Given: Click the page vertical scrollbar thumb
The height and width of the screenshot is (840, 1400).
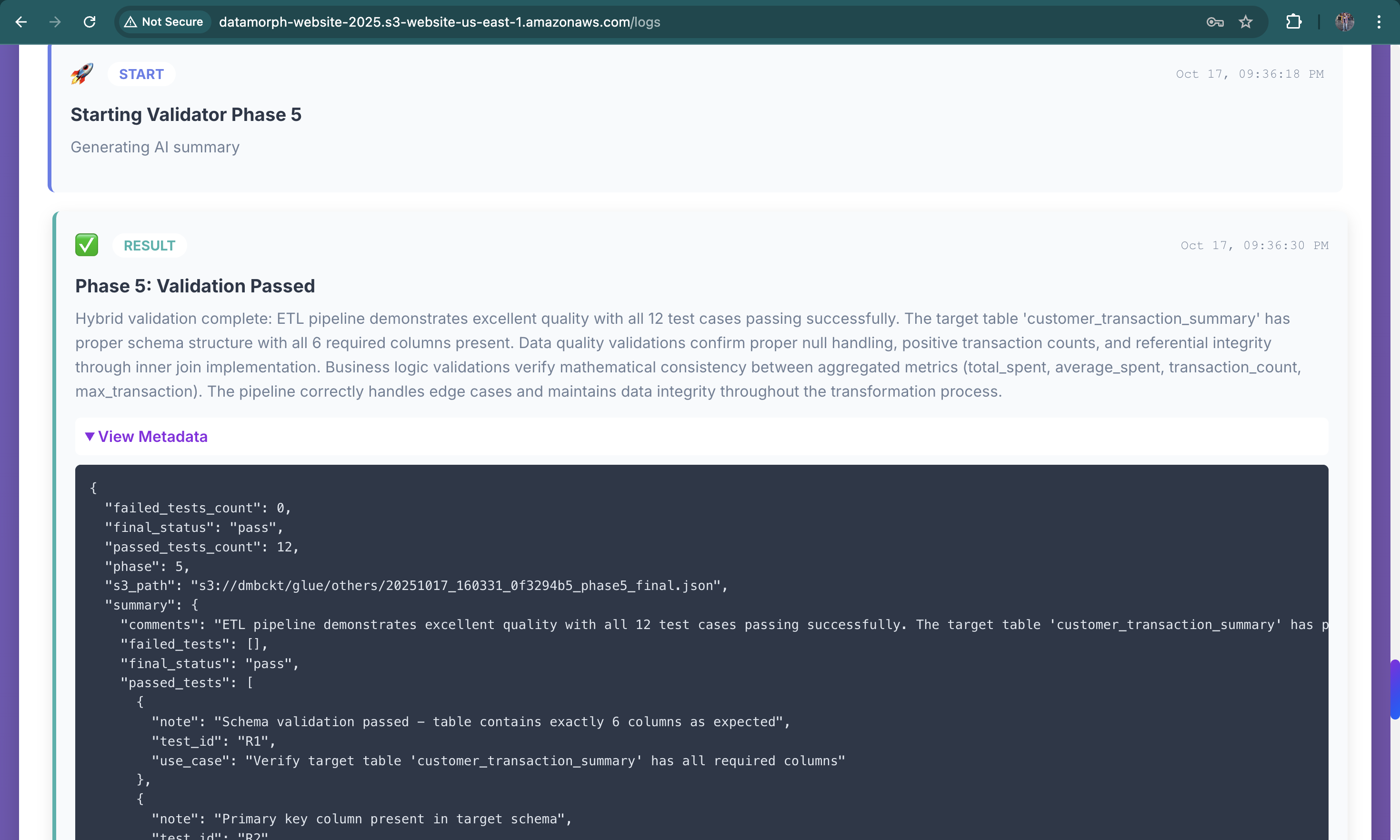Looking at the screenshot, I should coord(1394,690).
